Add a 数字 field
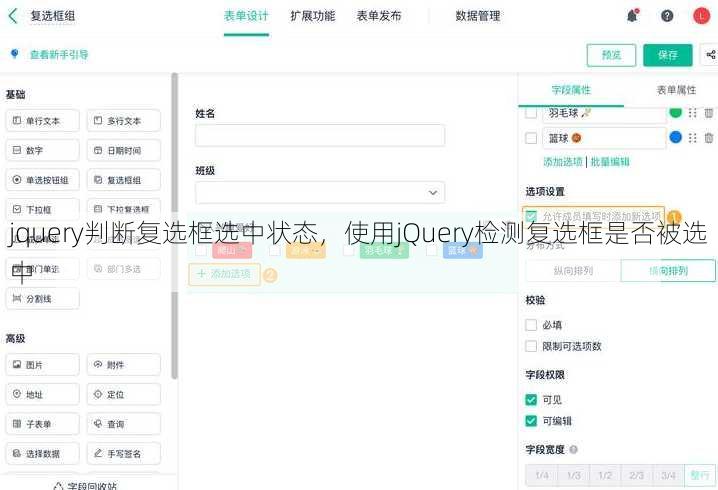This screenshot has width=718, height=490. (42, 150)
